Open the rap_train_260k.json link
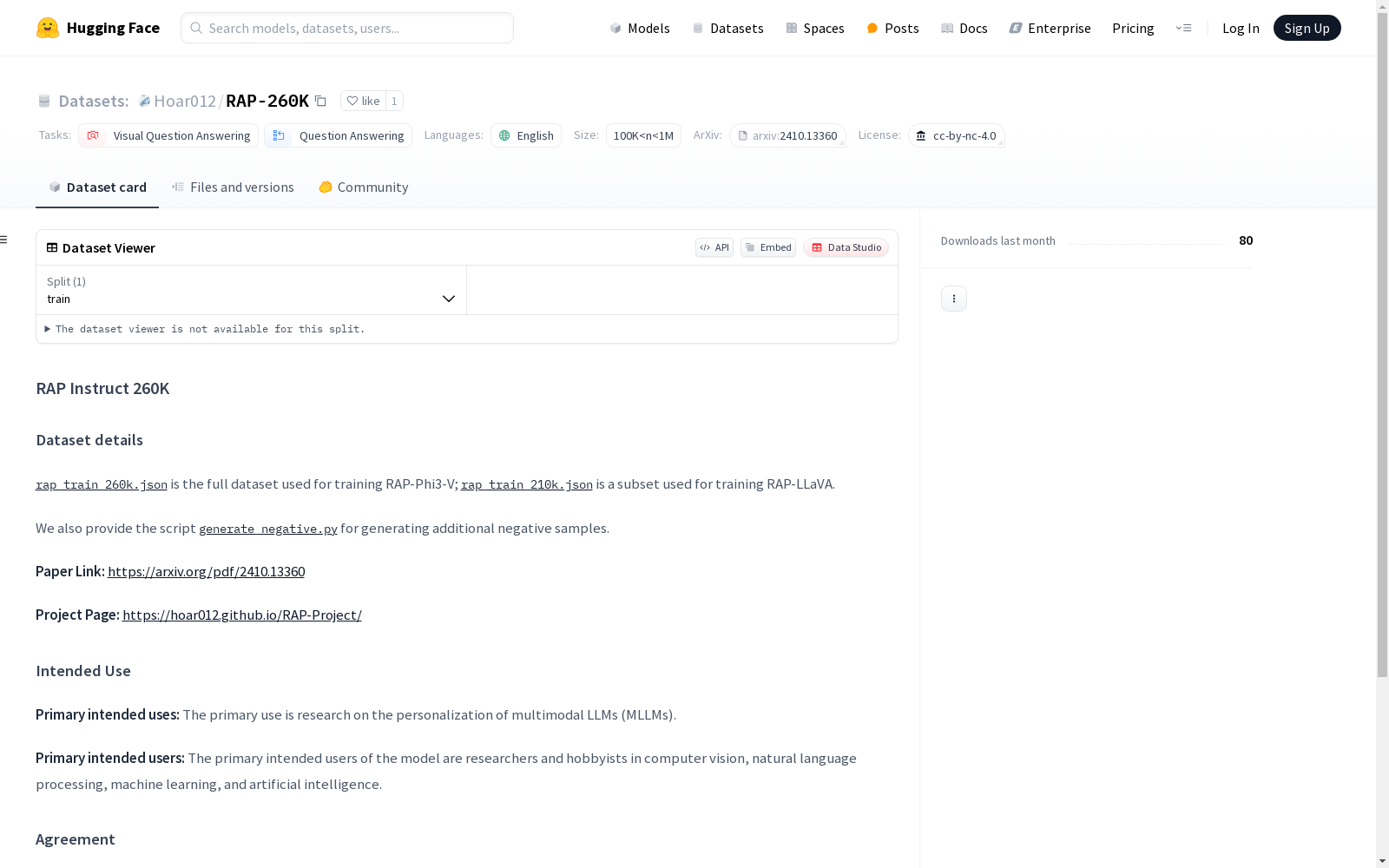 coord(102,484)
